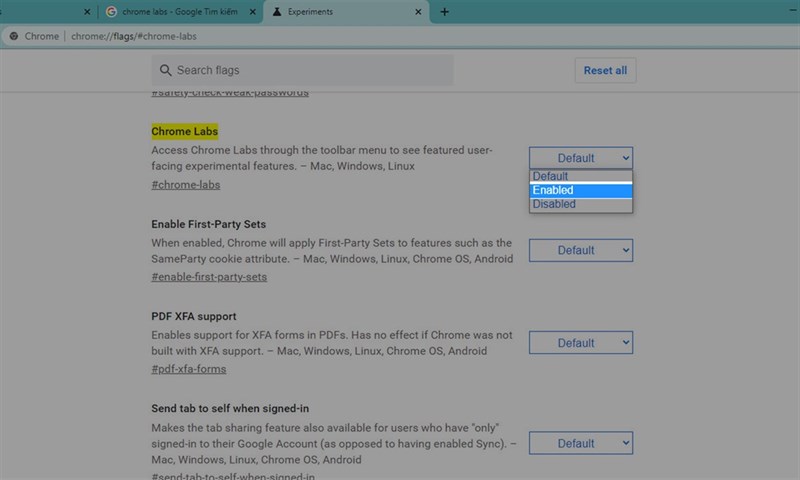Screen dimensions: 800x480
Task: Switch to the chrome labs Google Tìm kiếm tab
Action: (181, 12)
